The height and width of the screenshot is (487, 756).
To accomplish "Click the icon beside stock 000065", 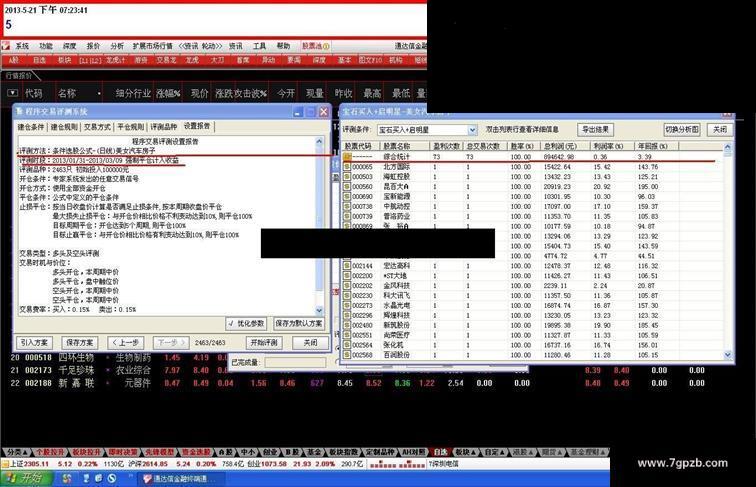I will click(347, 166).
